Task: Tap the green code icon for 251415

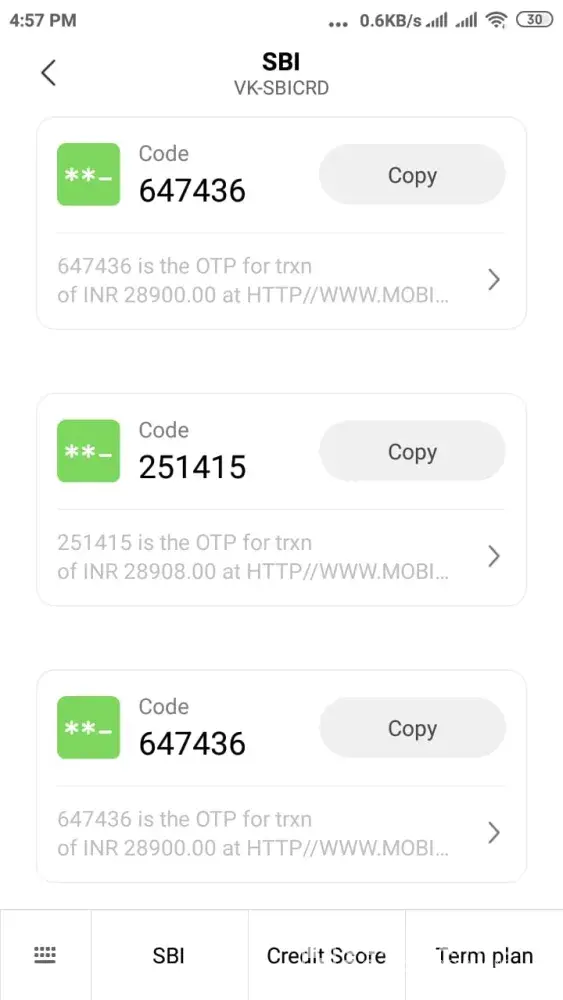Action: [89, 451]
